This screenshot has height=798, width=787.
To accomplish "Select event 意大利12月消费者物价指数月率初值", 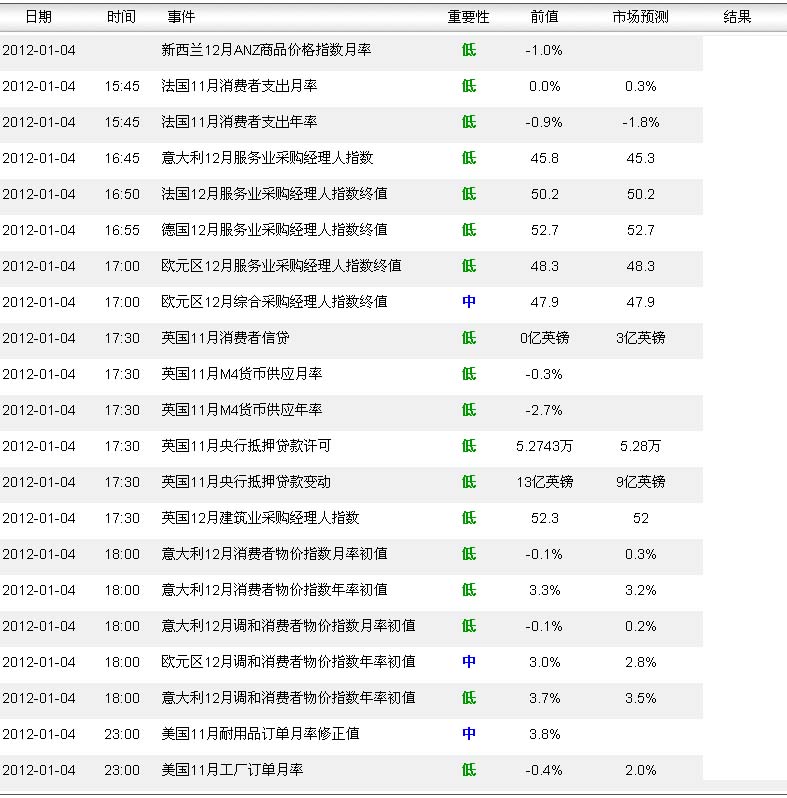I will pyautogui.click(x=274, y=554).
